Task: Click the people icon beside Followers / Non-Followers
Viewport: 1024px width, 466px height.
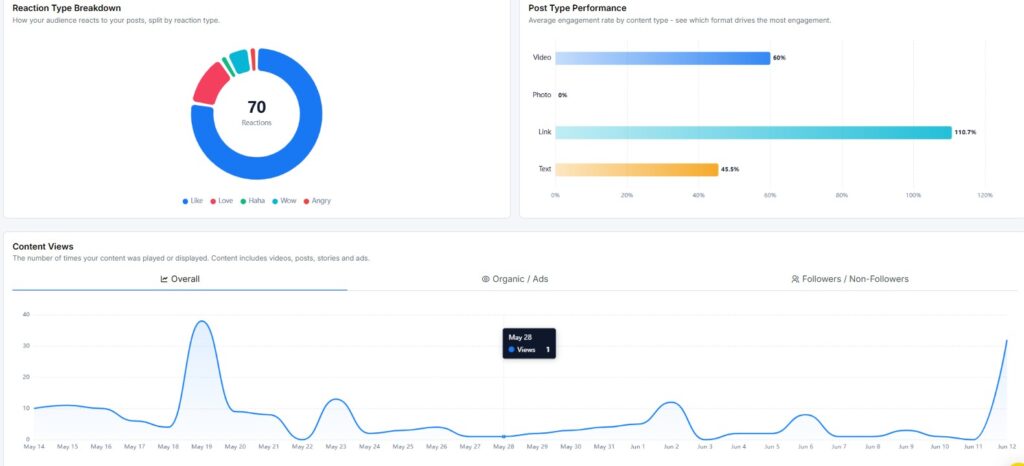Action: coord(795,279)
